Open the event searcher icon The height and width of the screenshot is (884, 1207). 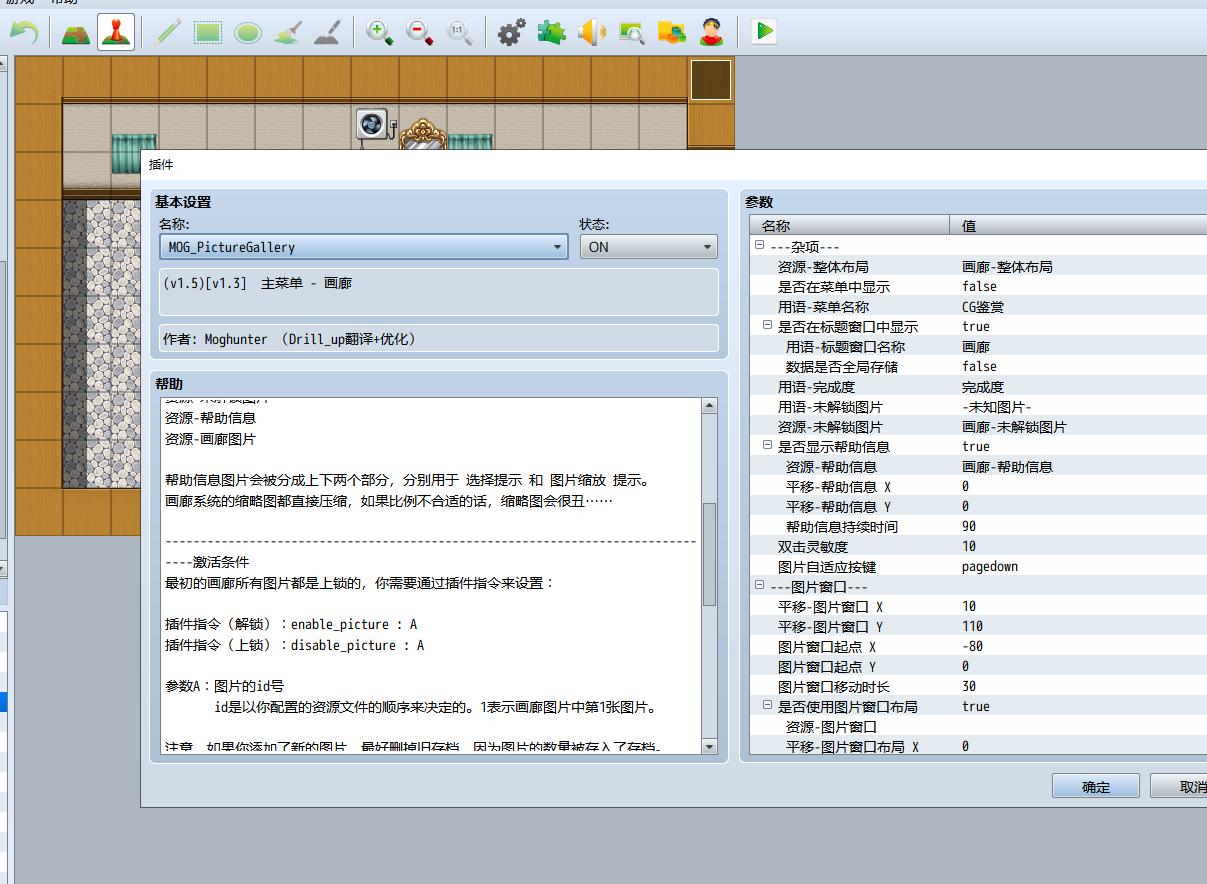point(631,32)
